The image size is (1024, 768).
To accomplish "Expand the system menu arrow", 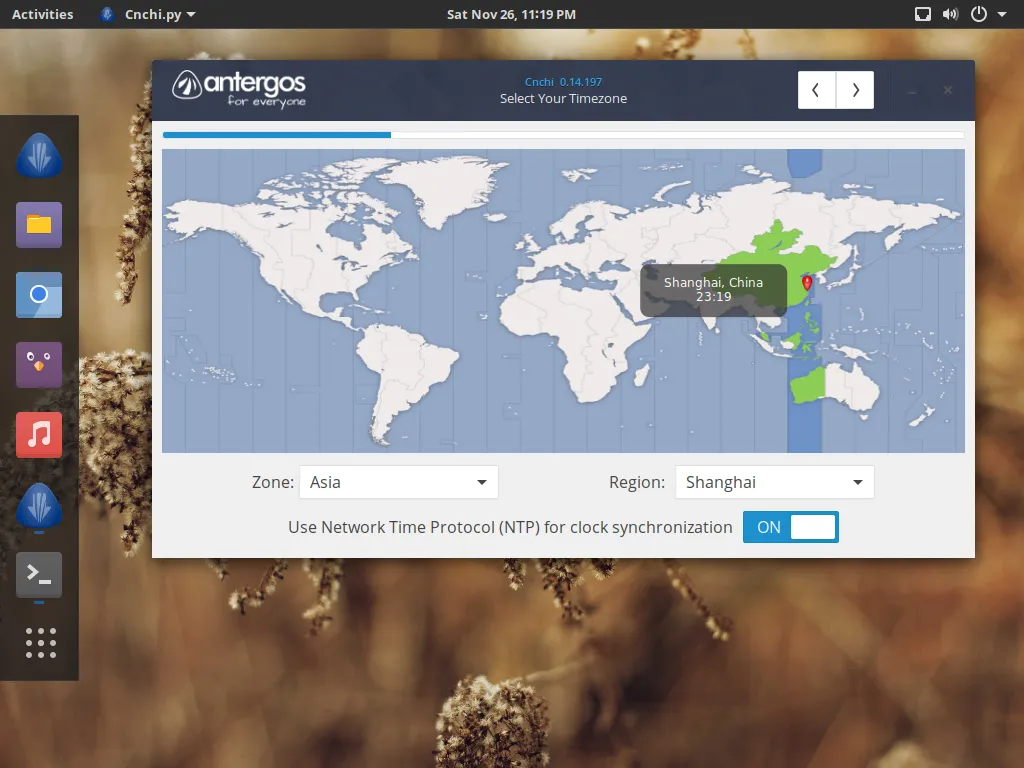I will click(1002, 14).
